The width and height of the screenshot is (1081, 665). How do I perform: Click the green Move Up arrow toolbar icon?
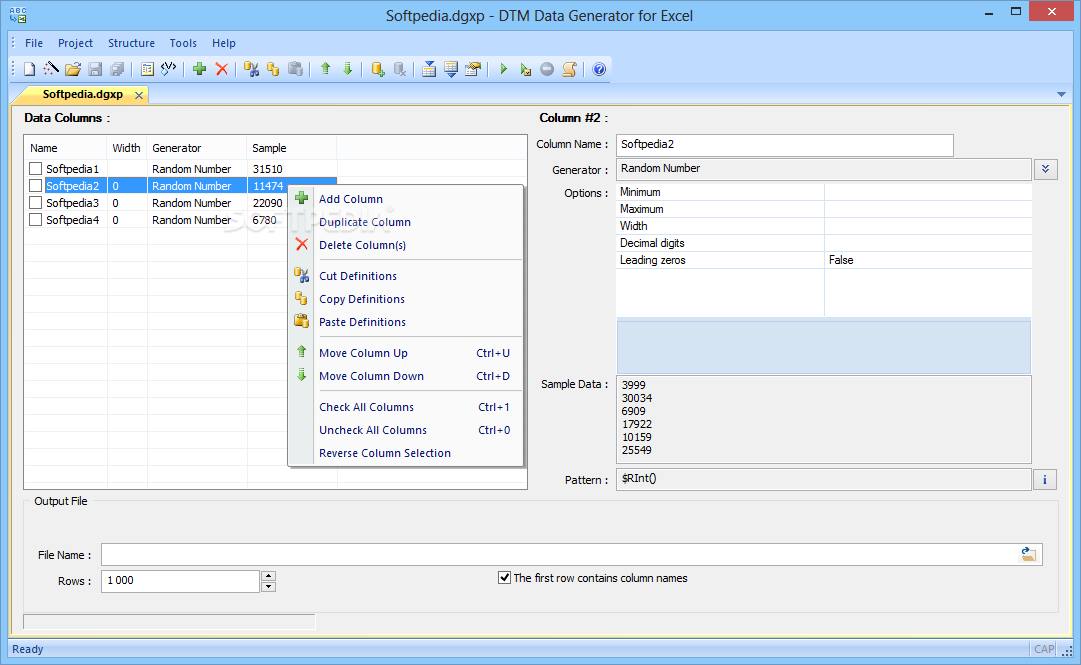[x=325, y=69]
